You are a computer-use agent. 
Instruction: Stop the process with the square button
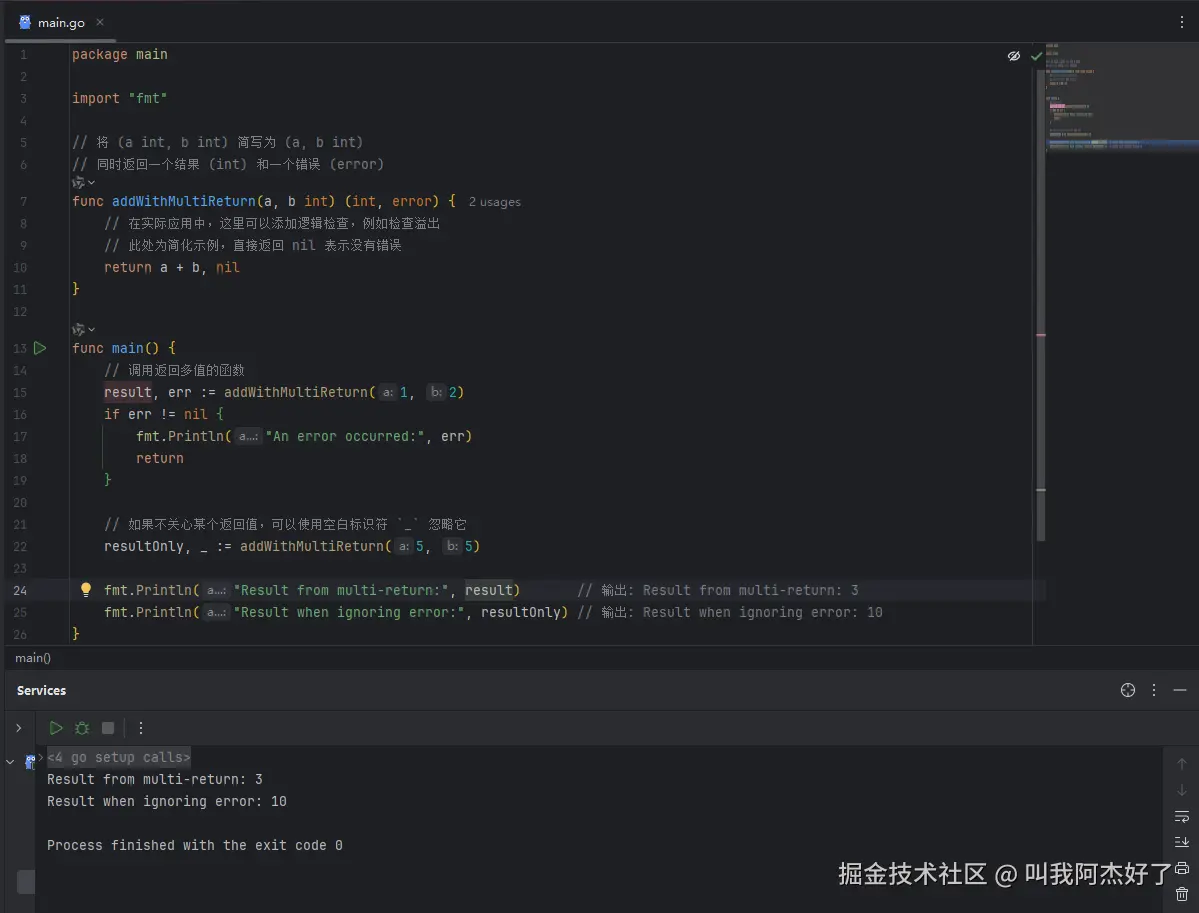[108, 728]
